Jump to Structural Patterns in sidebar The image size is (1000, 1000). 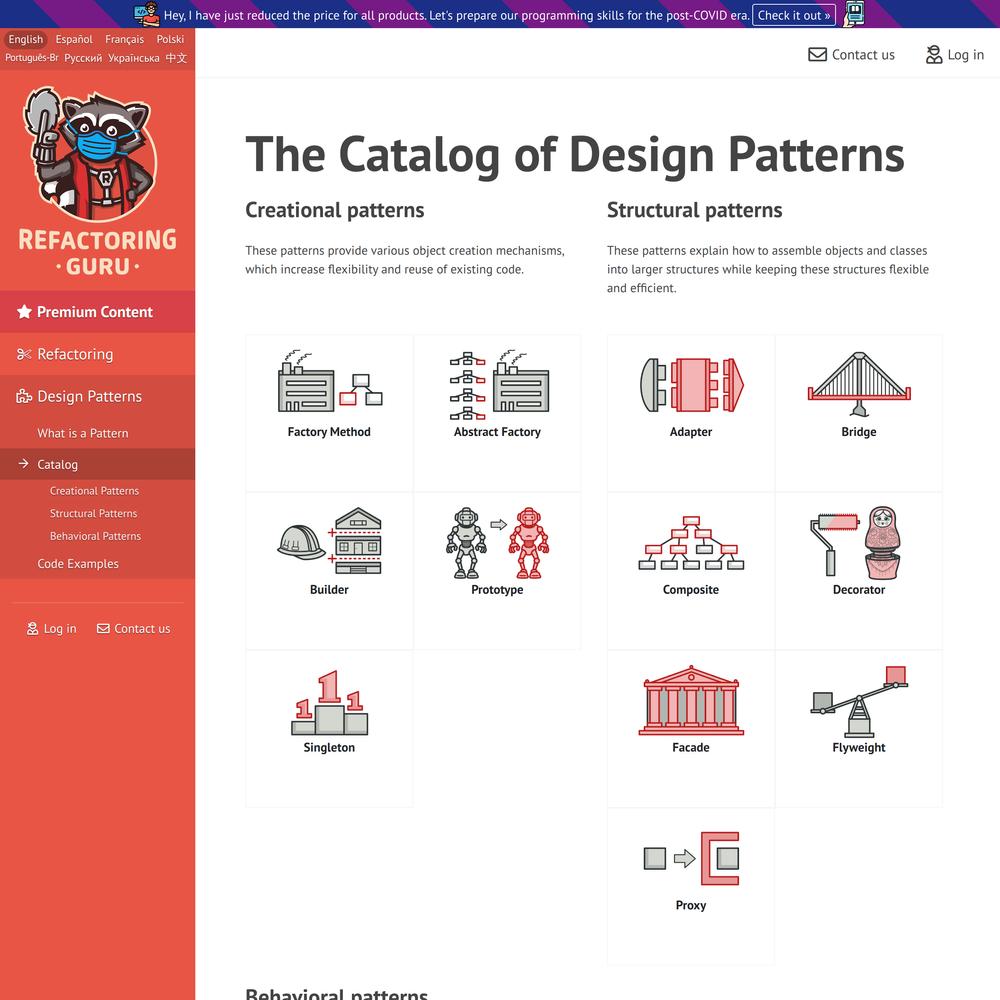(x=94, y=513)
